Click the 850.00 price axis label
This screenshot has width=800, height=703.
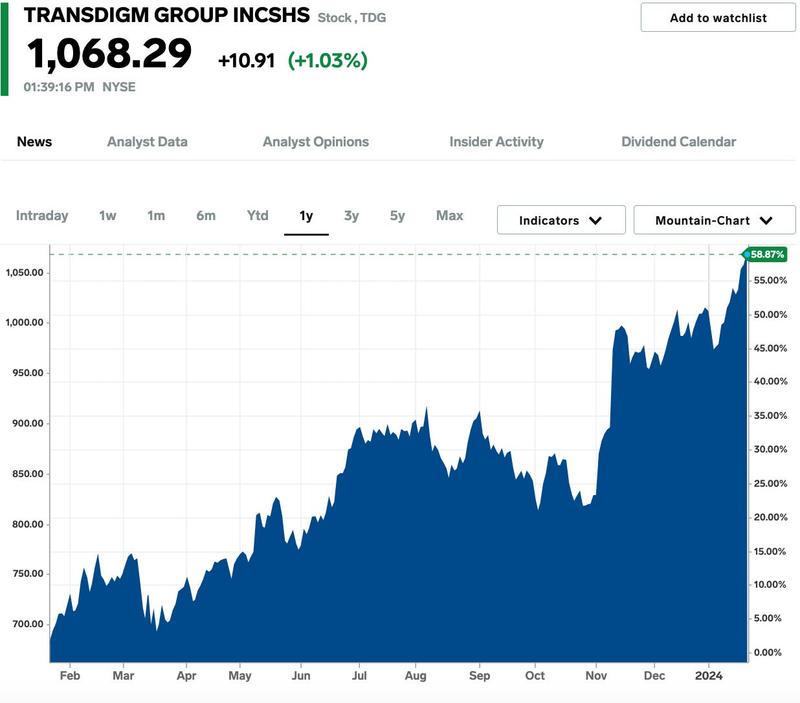coord(28,474)
